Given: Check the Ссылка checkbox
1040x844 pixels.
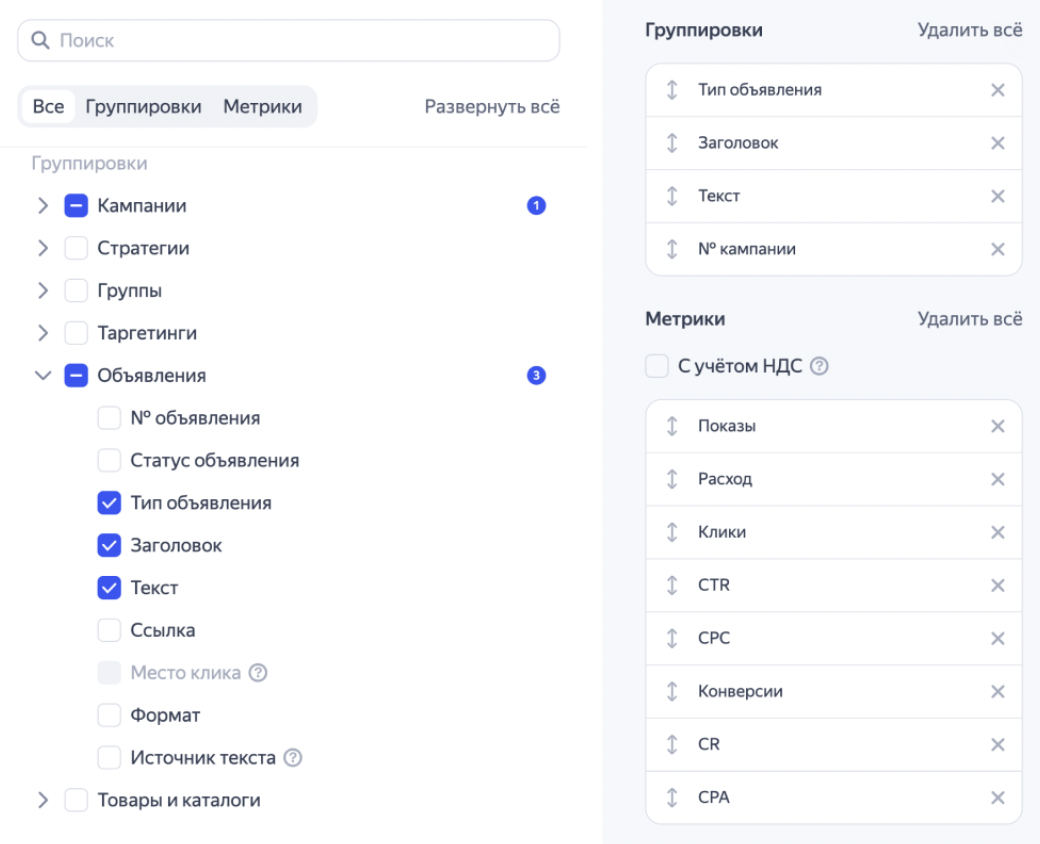Looking at the screenshot, I should coord(109,630).
